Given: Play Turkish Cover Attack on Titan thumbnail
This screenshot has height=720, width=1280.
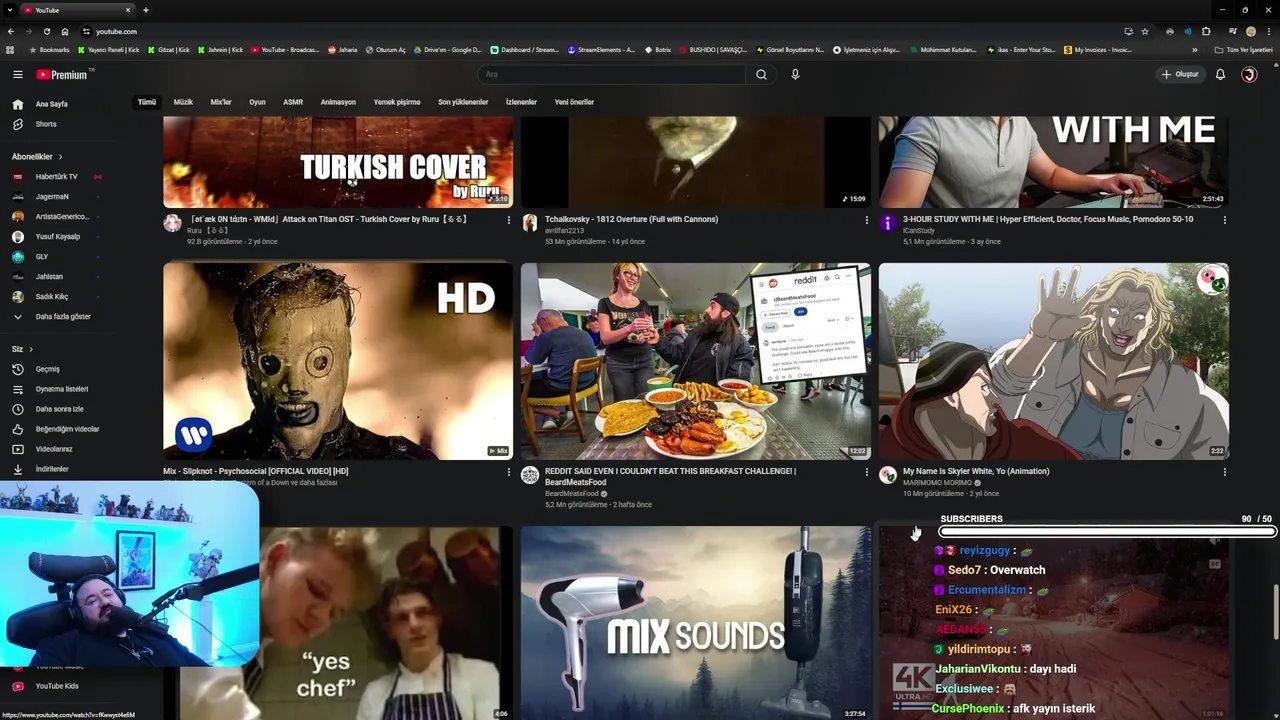Looking at the screenshot, I should tap(338, 162).
